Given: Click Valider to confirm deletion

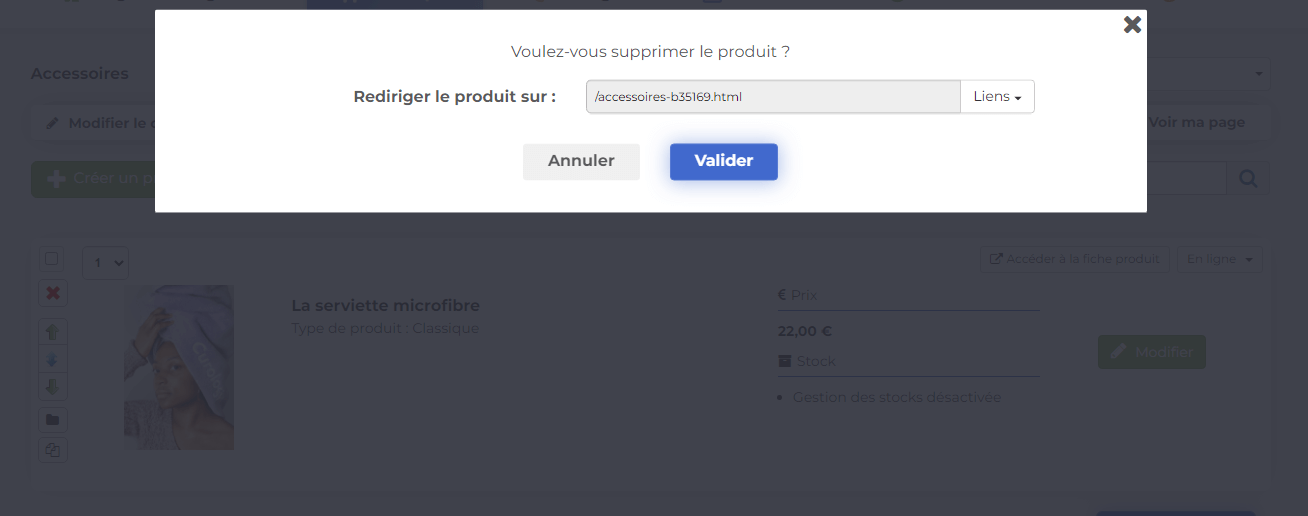Looking at the screenshot, I should tap(724, 161).
